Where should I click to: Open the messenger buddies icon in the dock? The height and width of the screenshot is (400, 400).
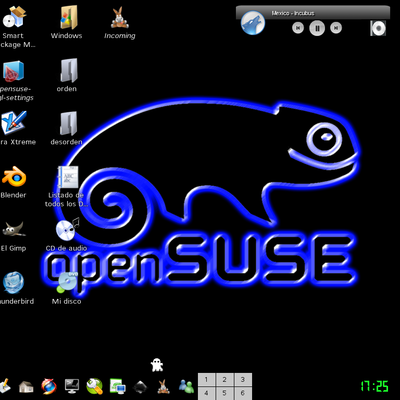[x=186, y=387]
